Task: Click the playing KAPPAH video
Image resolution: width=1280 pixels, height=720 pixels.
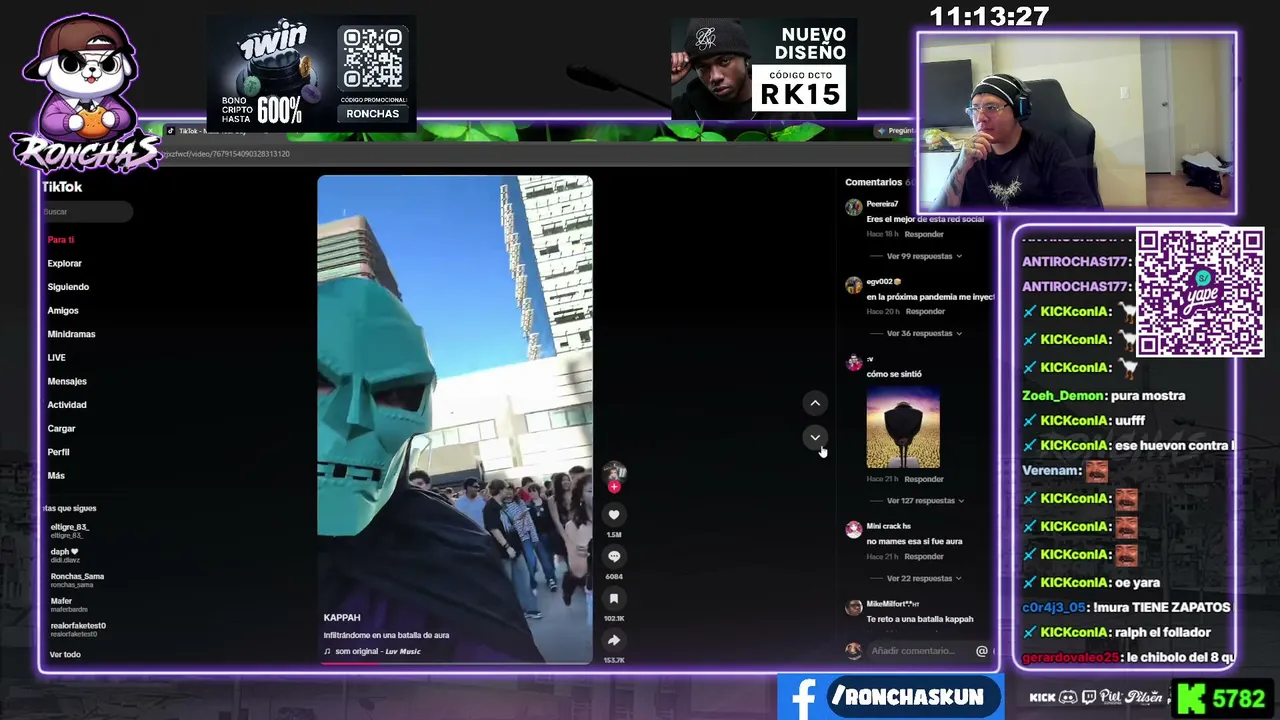Action: pos(455,419)
